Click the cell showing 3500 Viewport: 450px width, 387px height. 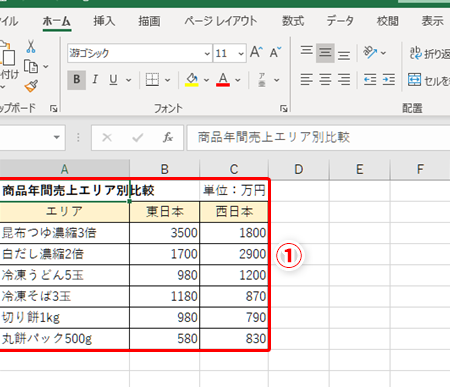(165, 233)
